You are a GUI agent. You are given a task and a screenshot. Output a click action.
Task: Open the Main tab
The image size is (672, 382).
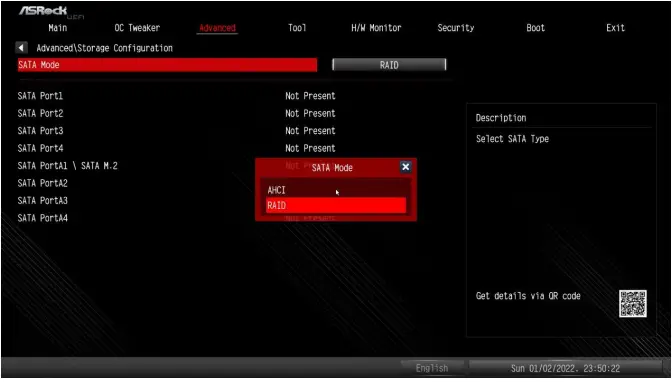point(57,28)
